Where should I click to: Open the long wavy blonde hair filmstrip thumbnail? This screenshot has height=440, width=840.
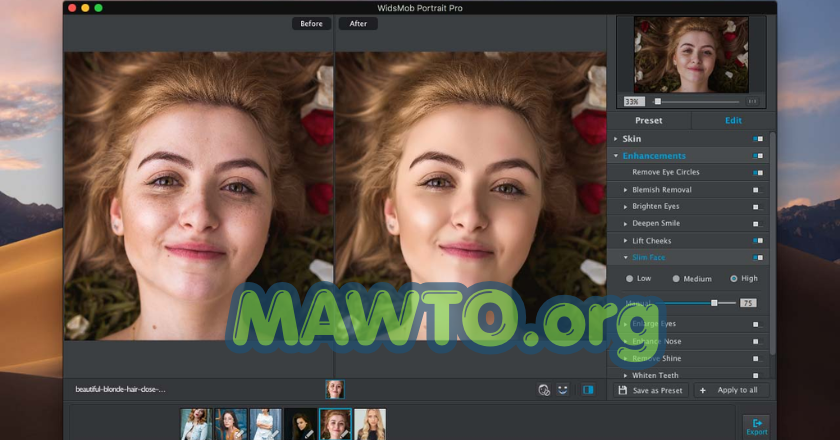[x=370, y=424]
